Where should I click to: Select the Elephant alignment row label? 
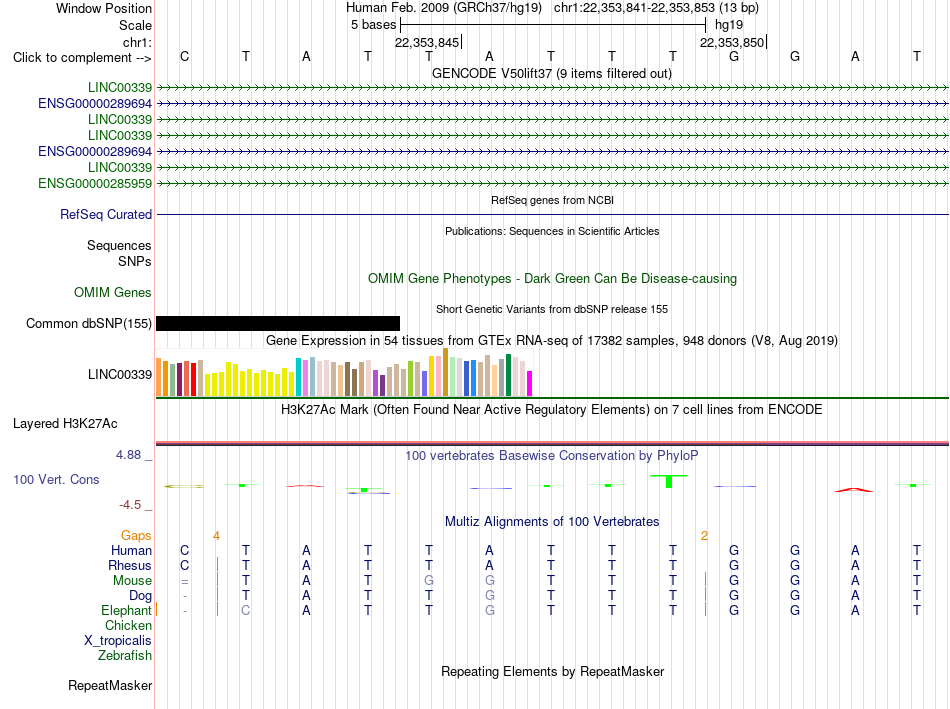point(127,611)
